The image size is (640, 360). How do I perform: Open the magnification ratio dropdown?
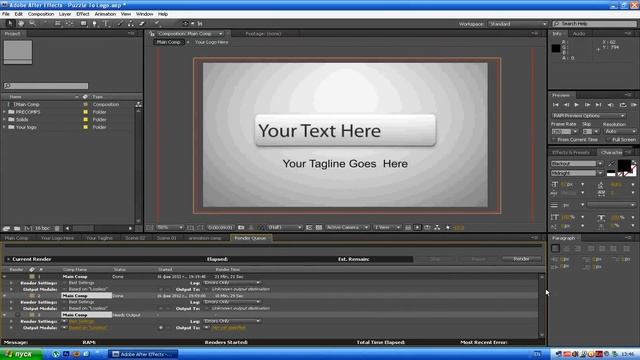pos(170,227)
